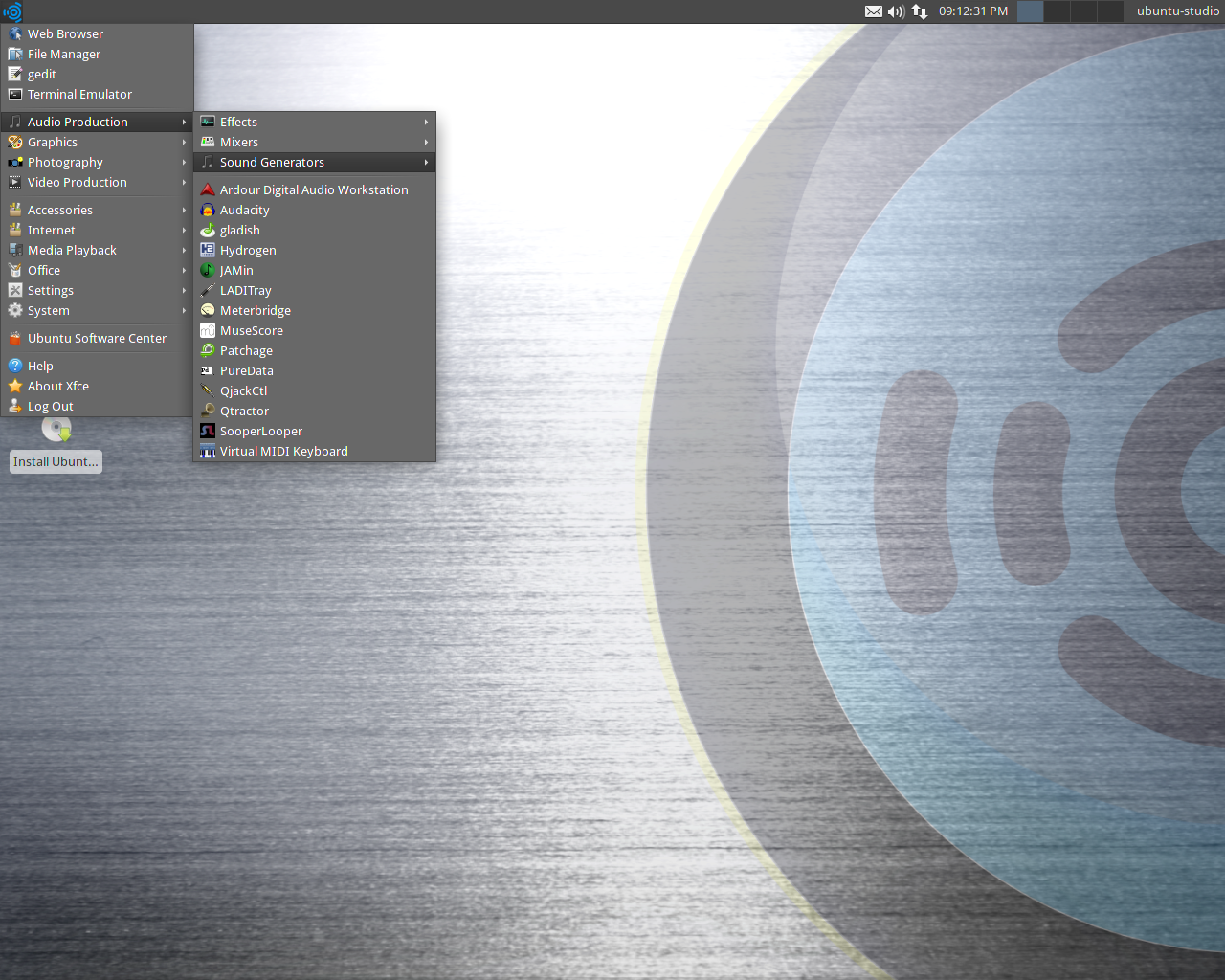Click the Qtractor icon

pyautogui.click(x=208, y=411)
